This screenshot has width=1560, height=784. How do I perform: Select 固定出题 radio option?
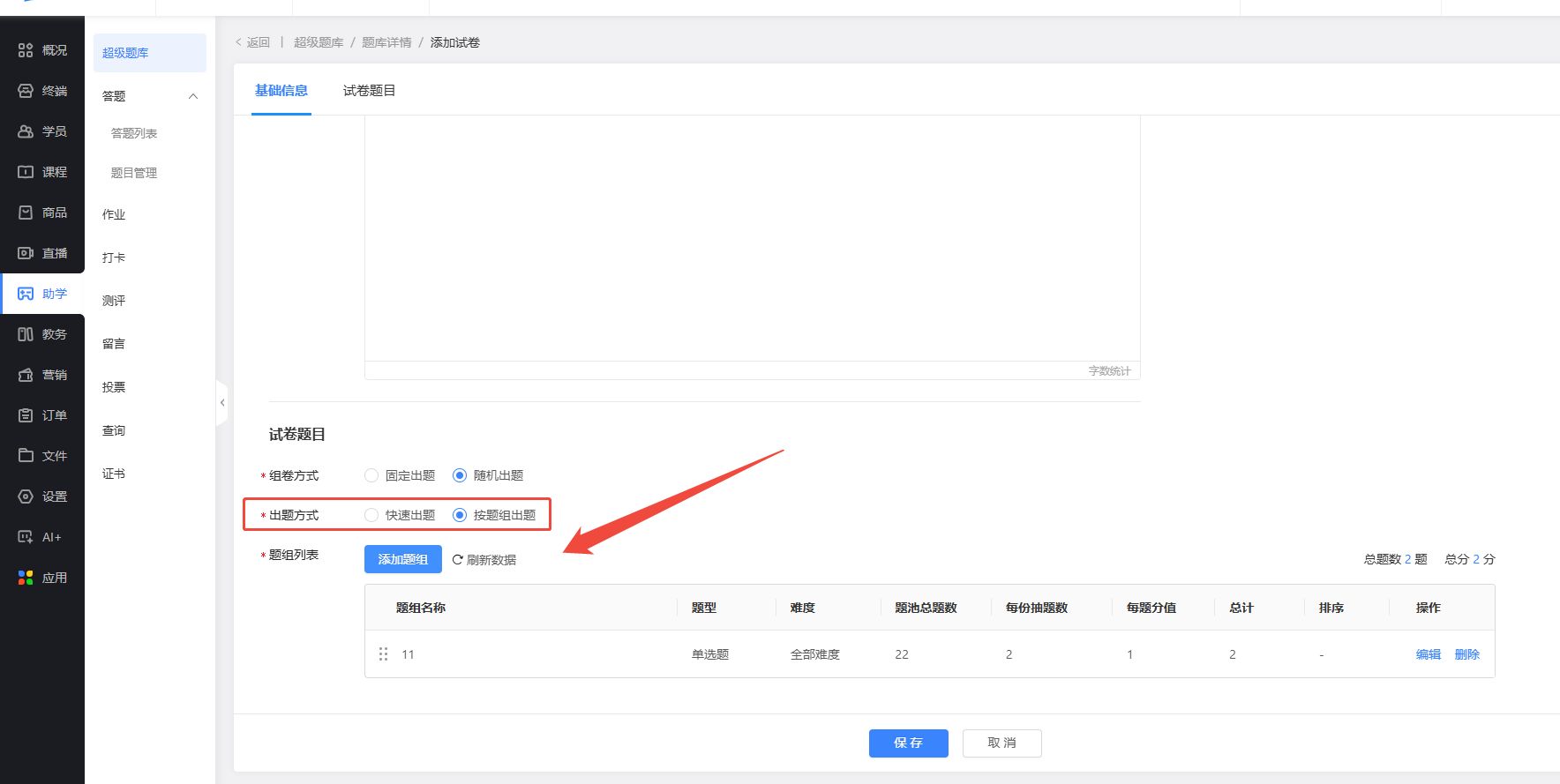point(371,475)
